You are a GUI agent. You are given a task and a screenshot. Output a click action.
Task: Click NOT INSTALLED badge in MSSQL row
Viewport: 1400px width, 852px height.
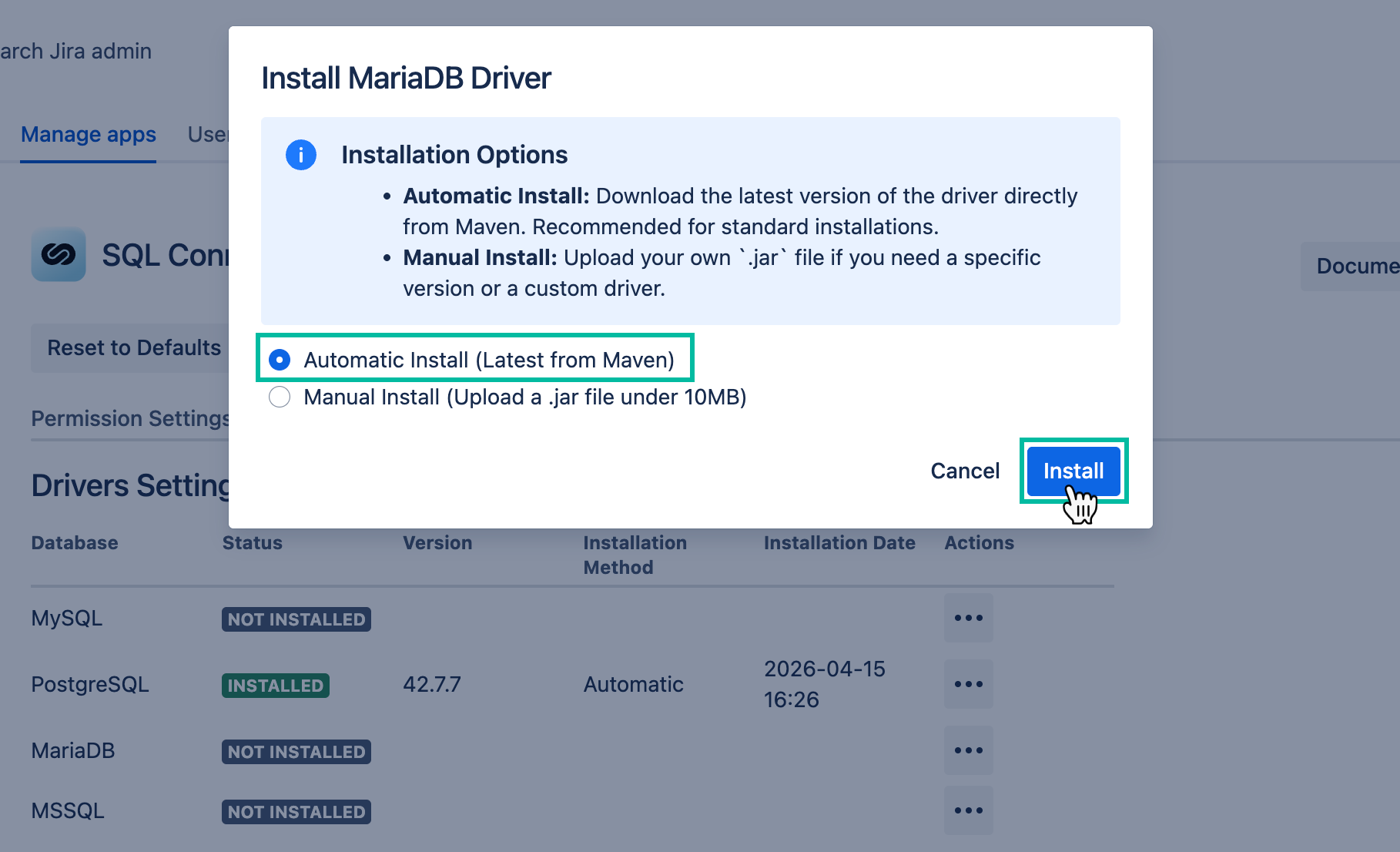pyautogui.click(x=296, y=812)
